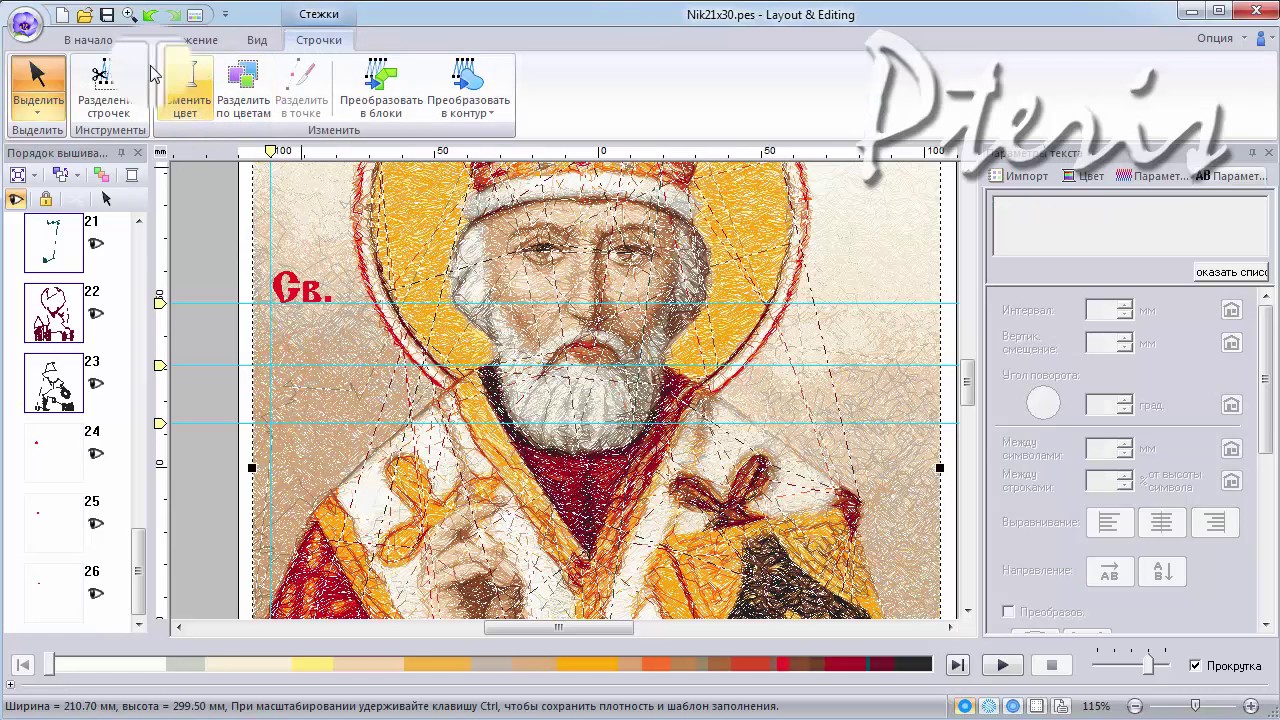This screenshot has width=1280, height=720.
Task: Expand the zoom-to-fit dropdown arrow in sewing order panel
Action: coord(34,175)
